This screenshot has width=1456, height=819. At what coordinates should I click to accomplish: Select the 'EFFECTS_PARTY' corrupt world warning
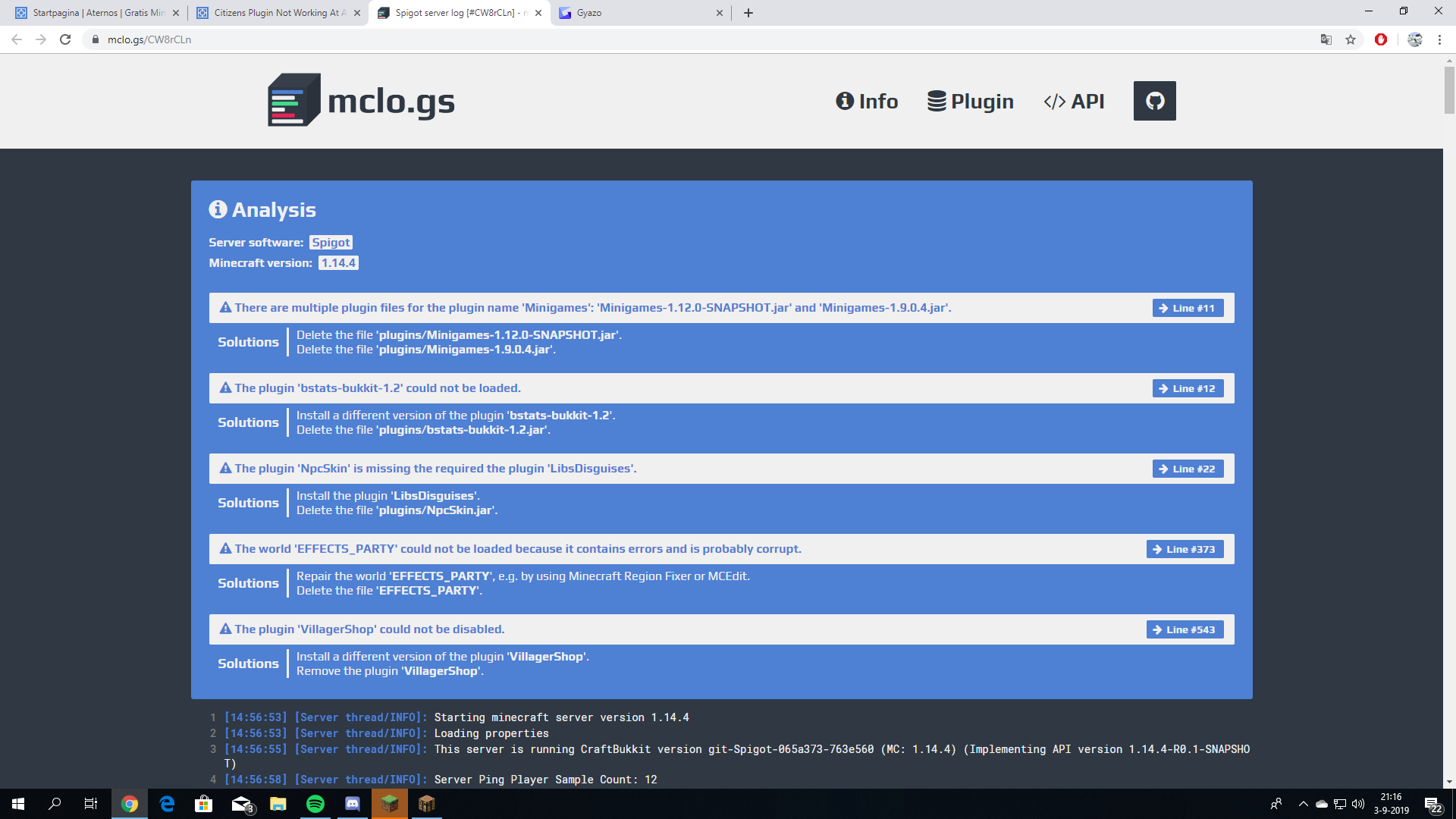[x=722, y=549]
